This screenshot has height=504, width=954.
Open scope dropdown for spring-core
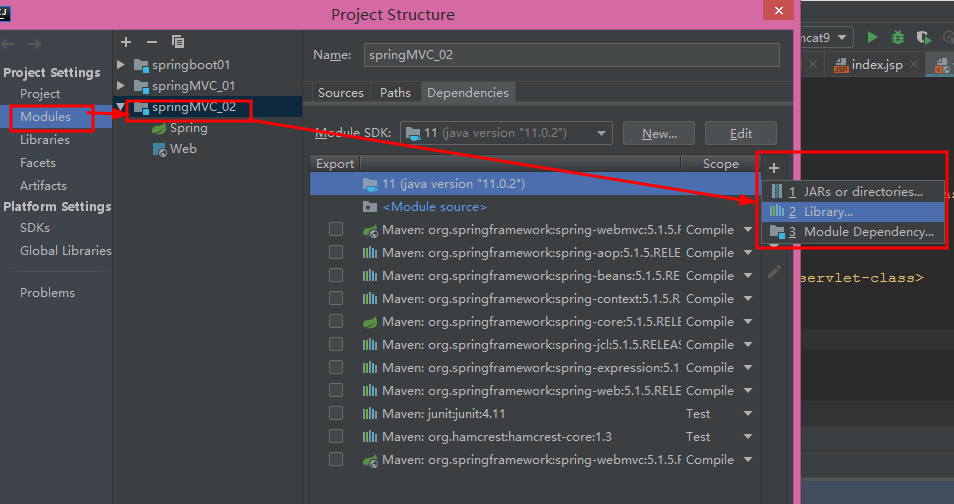tap(748, 321)
